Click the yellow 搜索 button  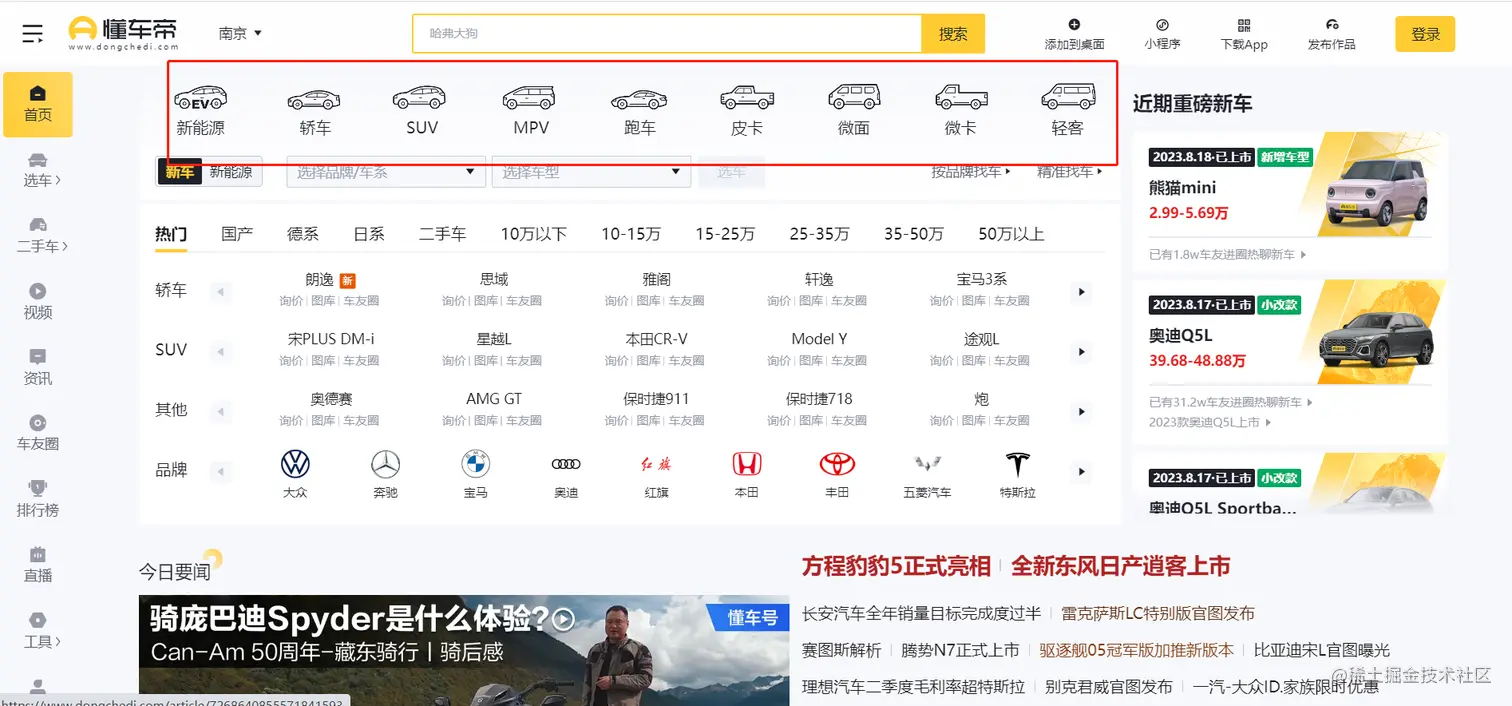pyautogui.click(x=953, y=33)
